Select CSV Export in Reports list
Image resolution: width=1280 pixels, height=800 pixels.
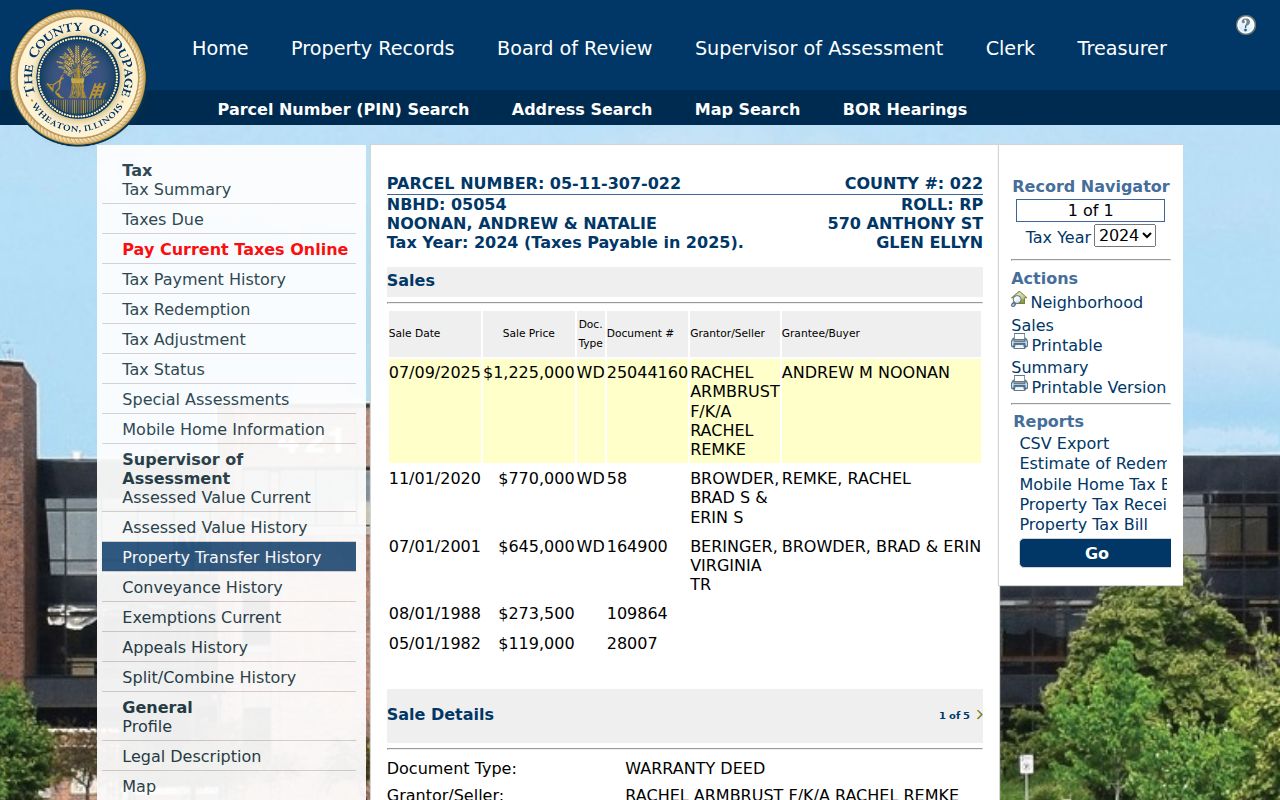coord(1064,443)
